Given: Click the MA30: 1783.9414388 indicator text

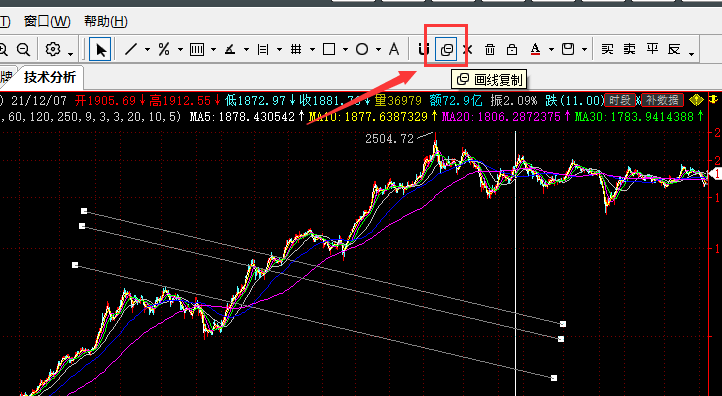Looking at the screenshot, I should click(634, 116).
